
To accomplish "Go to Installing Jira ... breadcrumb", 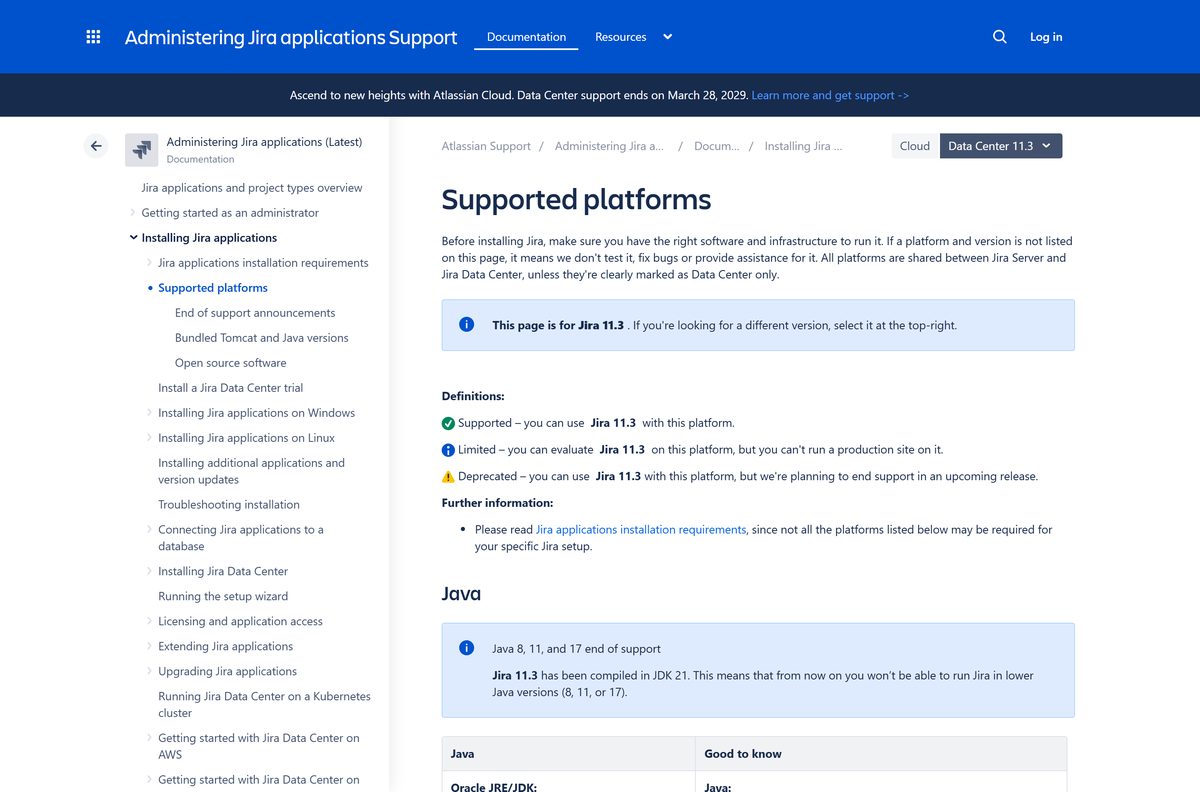I will click(803, 146).
